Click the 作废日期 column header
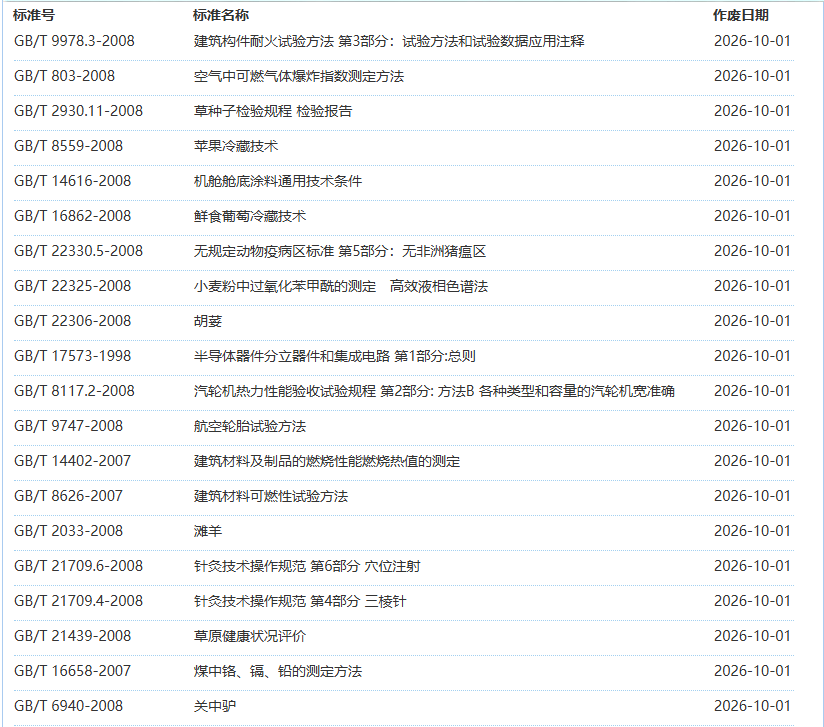This screenshot has width=824, height=727. coord(740,15)
